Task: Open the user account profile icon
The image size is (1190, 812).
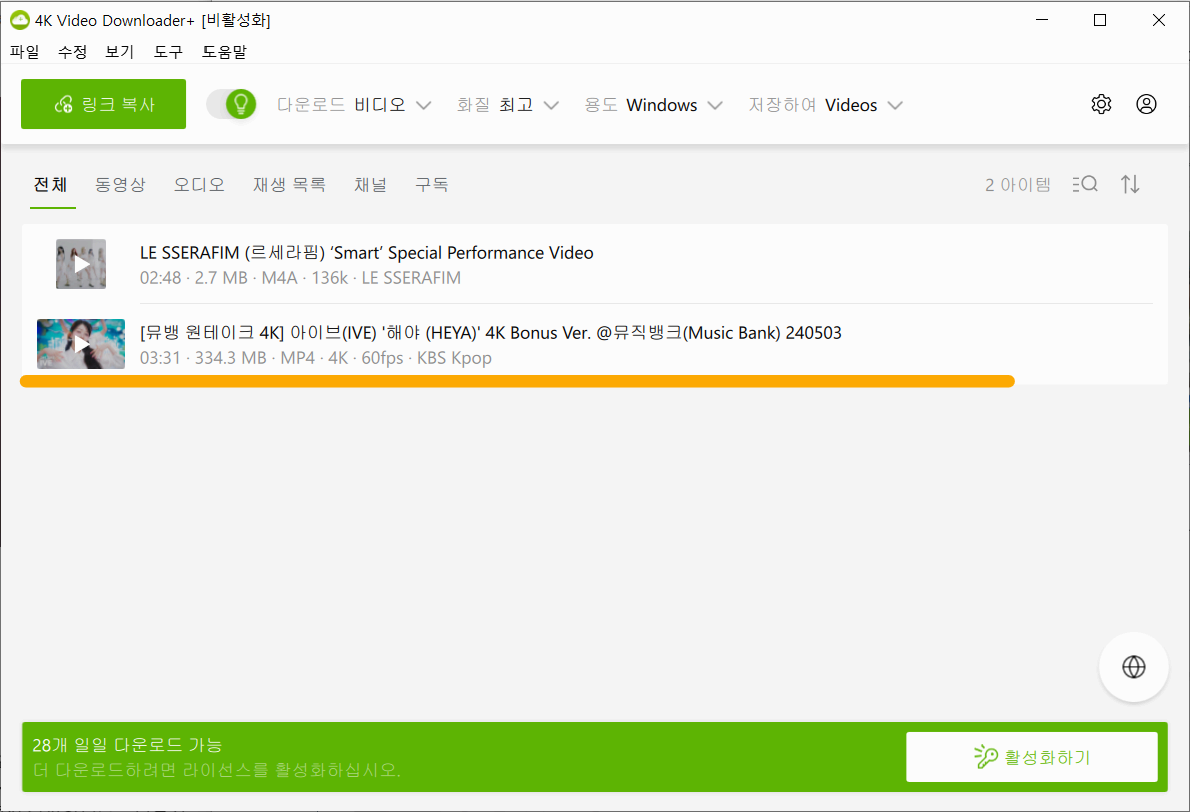Action: [1146, 104]
